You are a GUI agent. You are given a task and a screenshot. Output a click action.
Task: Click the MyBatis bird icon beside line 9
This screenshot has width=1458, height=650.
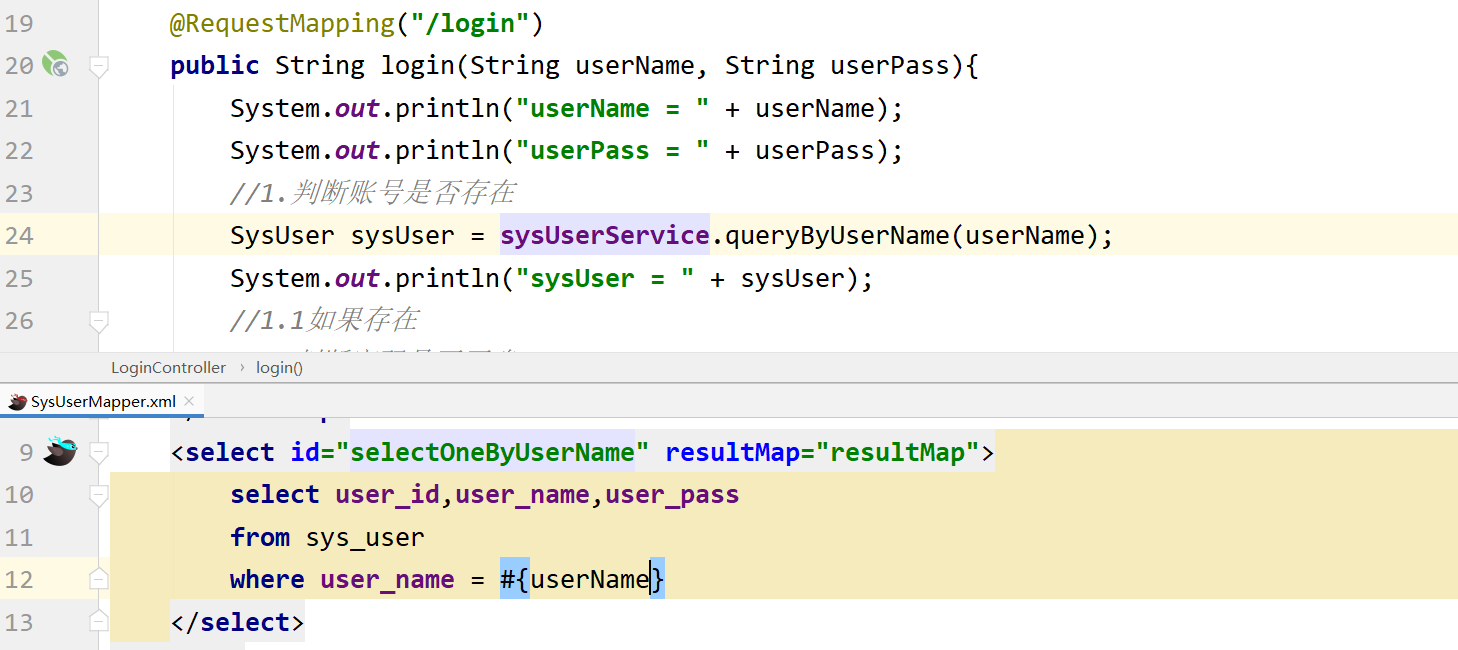59,451
